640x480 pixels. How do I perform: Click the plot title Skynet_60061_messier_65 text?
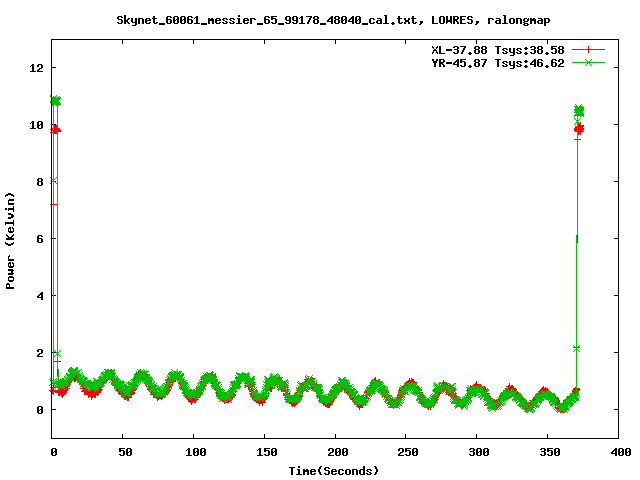pos(333,20)
